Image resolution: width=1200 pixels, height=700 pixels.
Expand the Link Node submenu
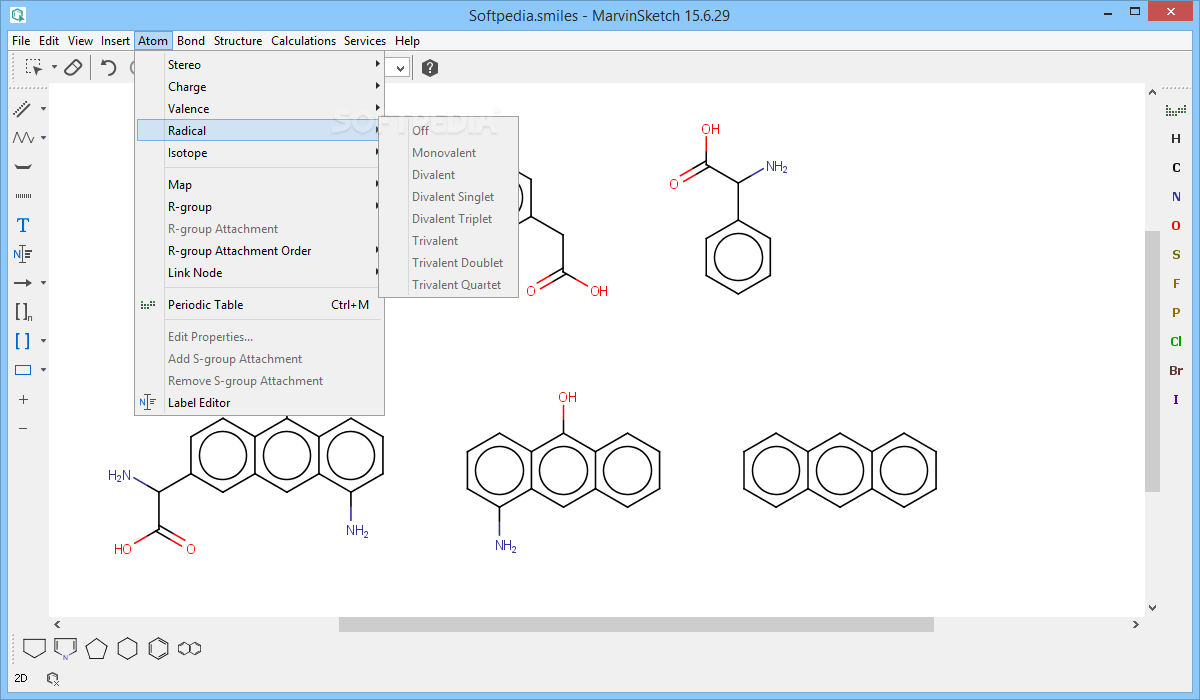tap(260, 273)
